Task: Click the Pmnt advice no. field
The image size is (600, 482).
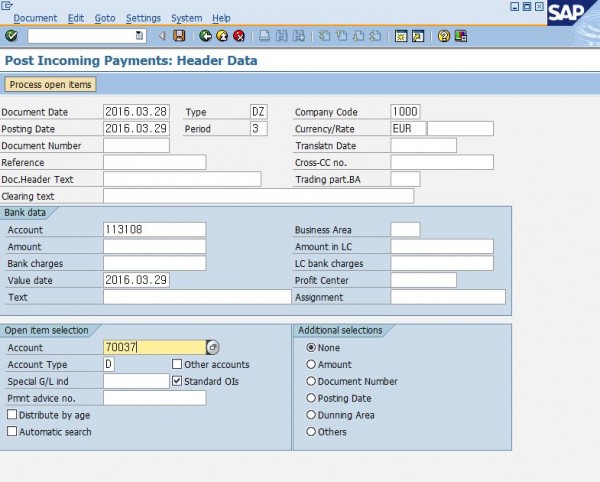Action: (x=155, y=398)
